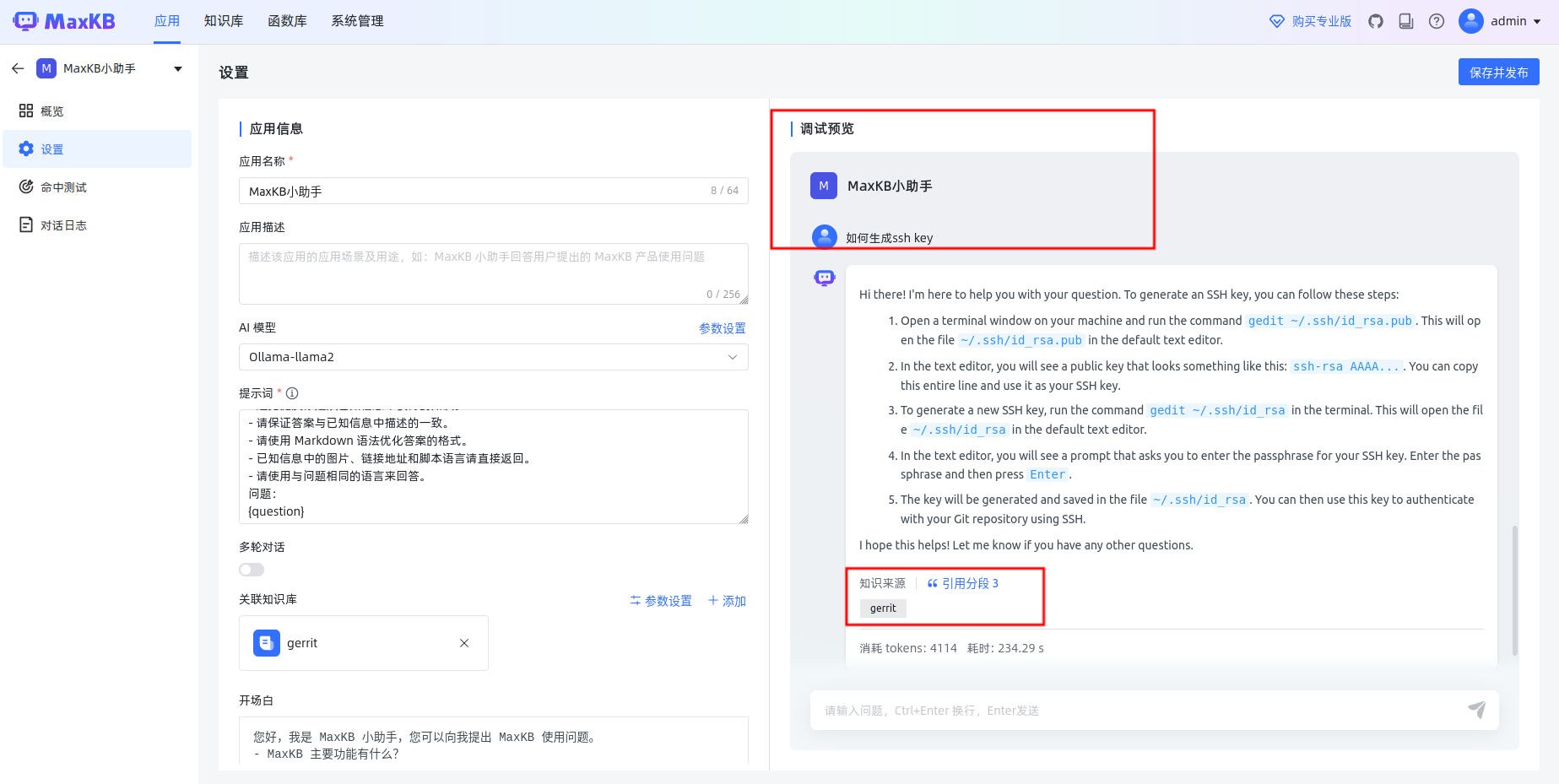Click the gerrit knowledge base icon
Screen dimensions: 1559x784
[x=267, y=643]
